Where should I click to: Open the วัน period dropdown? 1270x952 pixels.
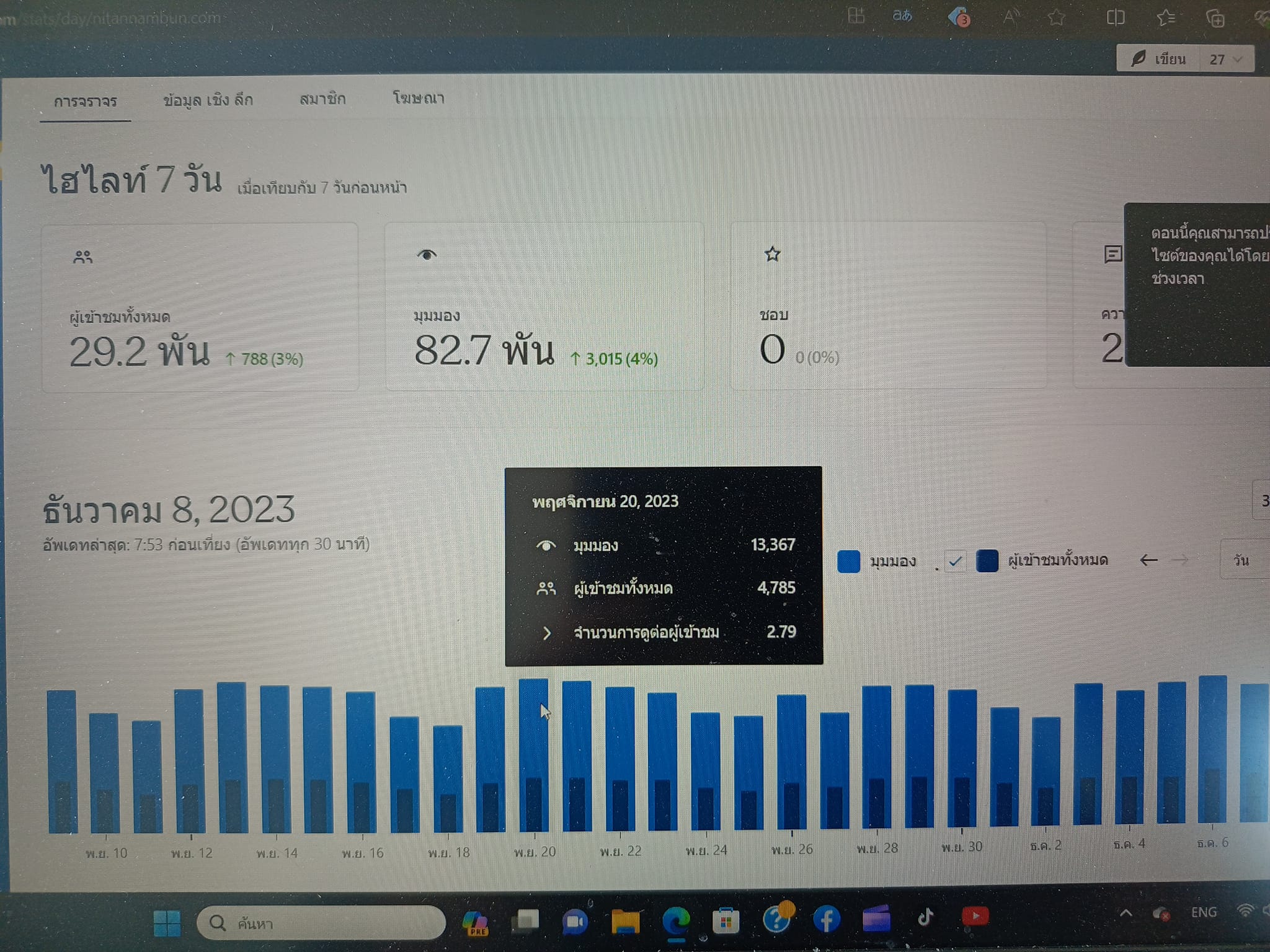tap(1243, 560)
